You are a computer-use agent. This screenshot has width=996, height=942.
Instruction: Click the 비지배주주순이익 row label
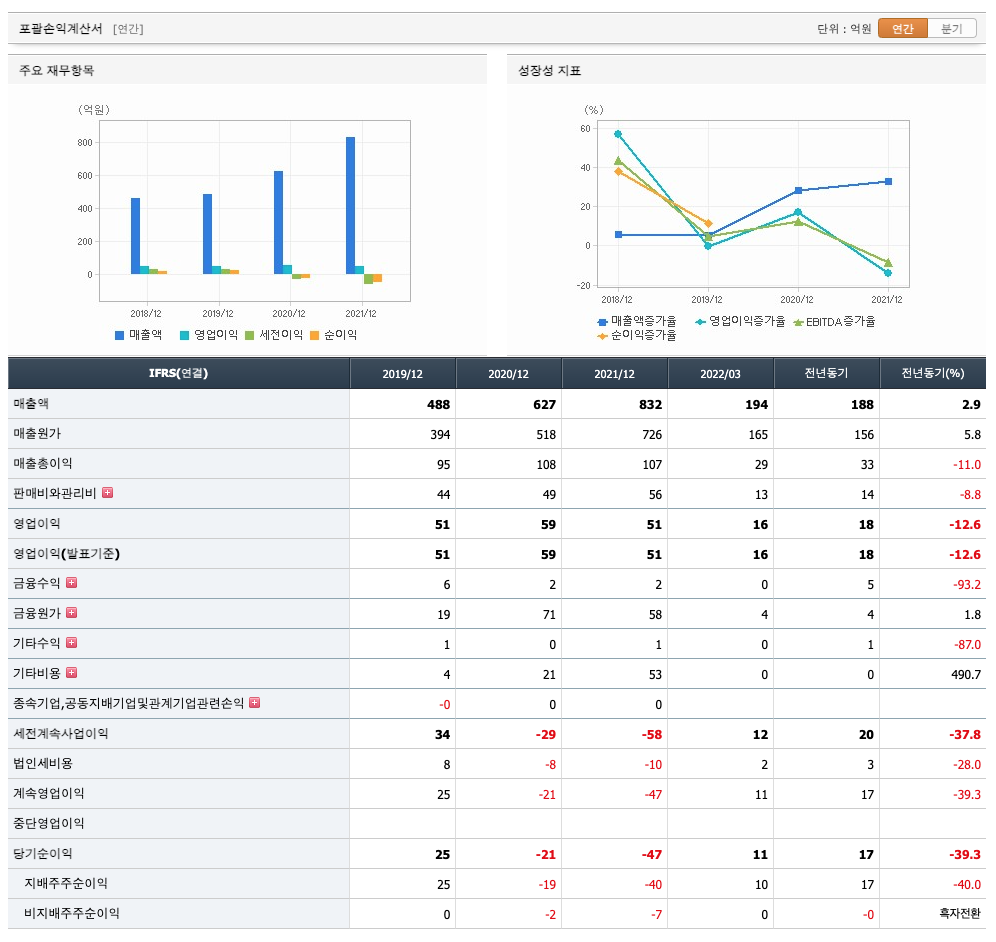click(72, 913)
